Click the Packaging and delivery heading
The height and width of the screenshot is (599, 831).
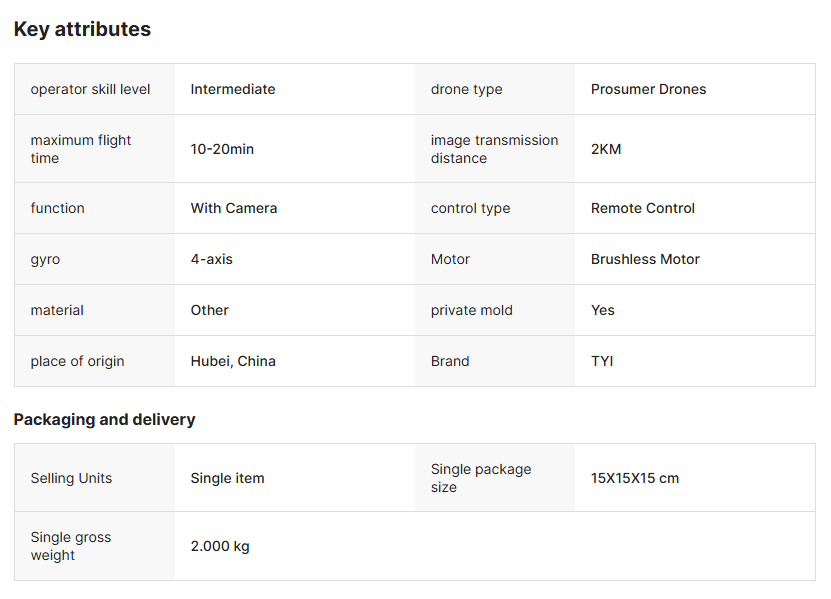coord(104,419)
